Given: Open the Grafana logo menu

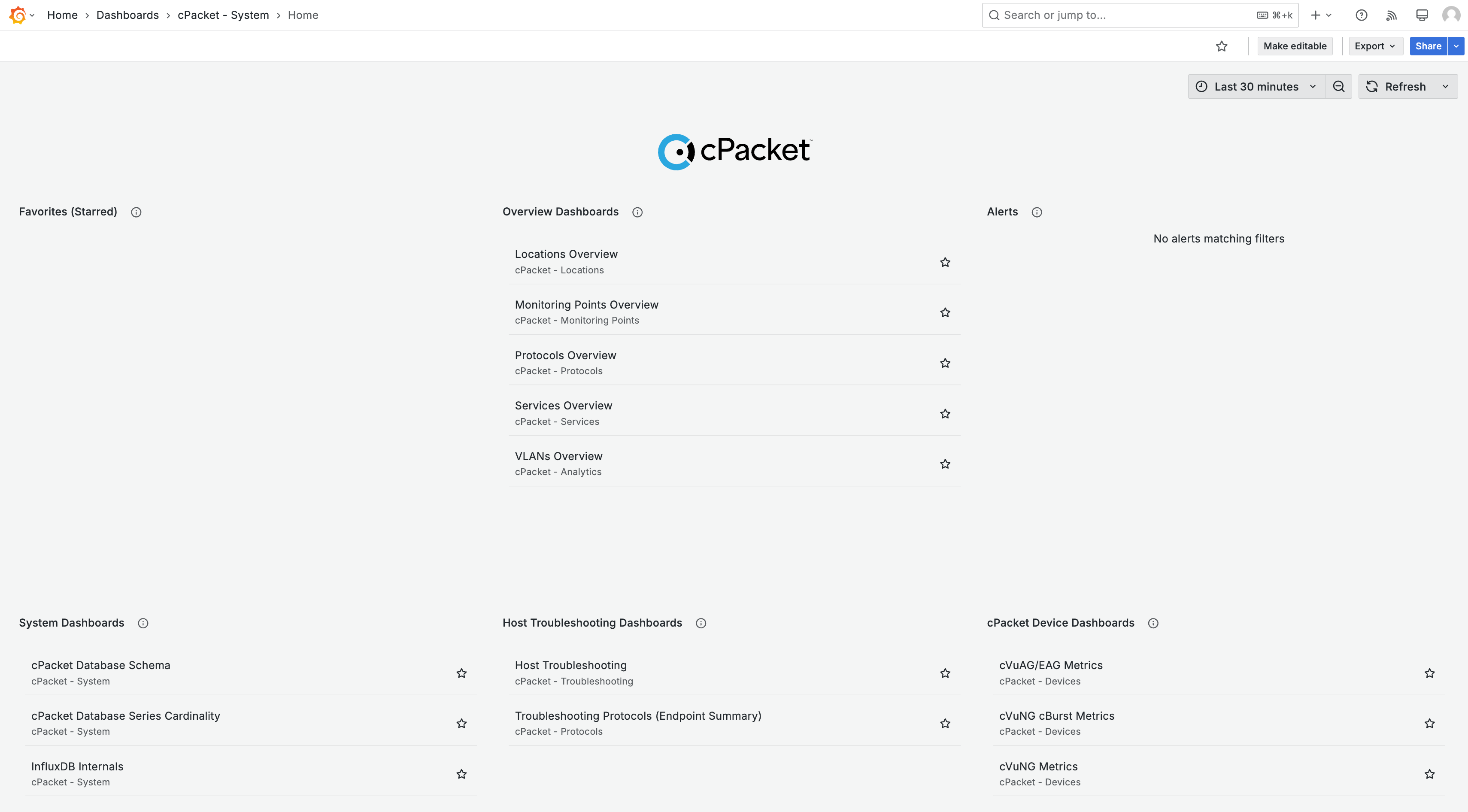Looking at the screenshot, I should [21, 15].
